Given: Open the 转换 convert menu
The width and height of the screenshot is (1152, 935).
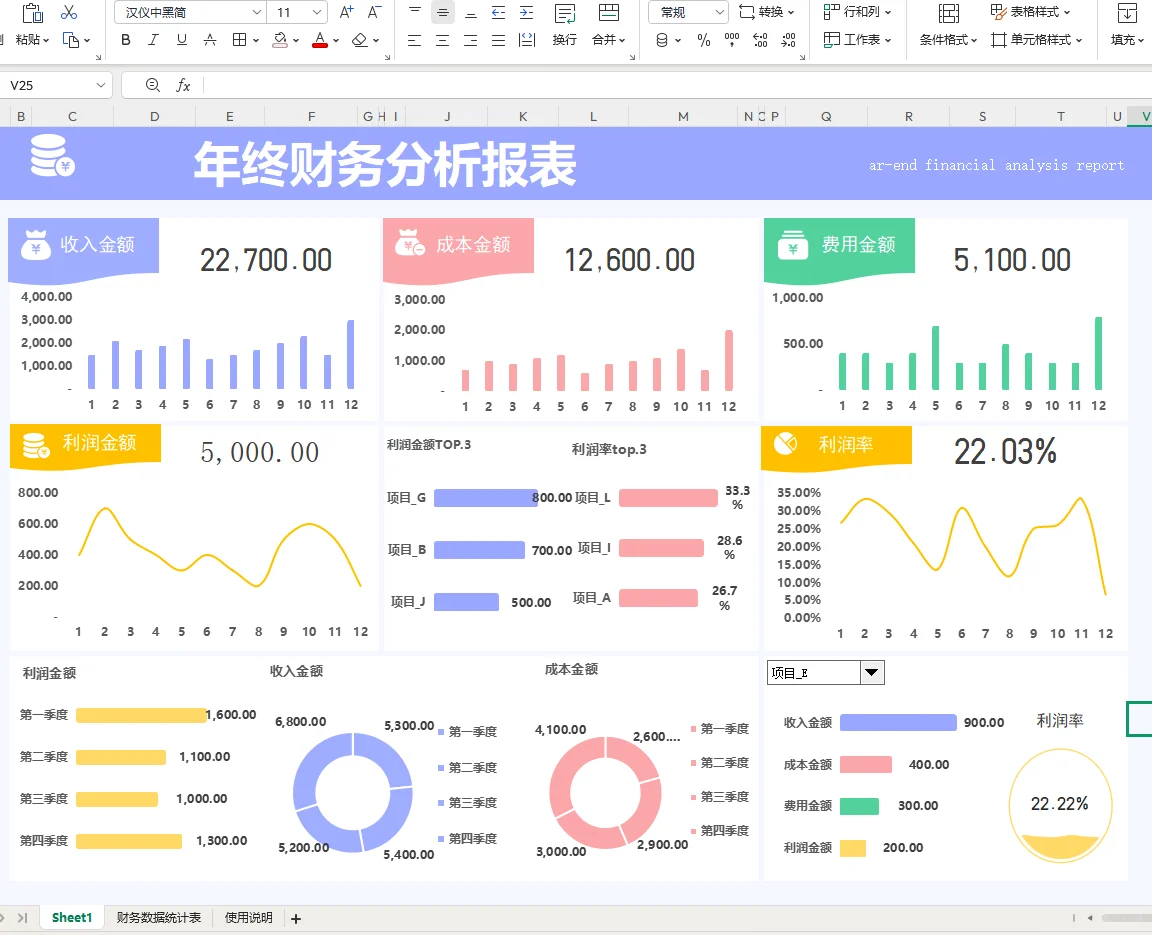Looking at the screenshot, I should coord(767,12).
